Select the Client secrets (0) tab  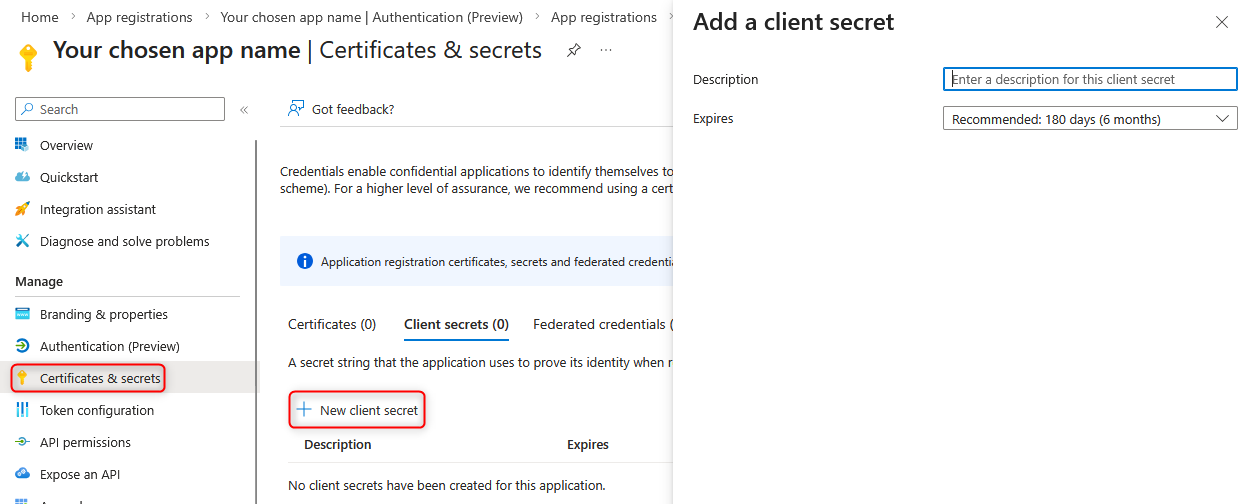click(x=456, y=324)
